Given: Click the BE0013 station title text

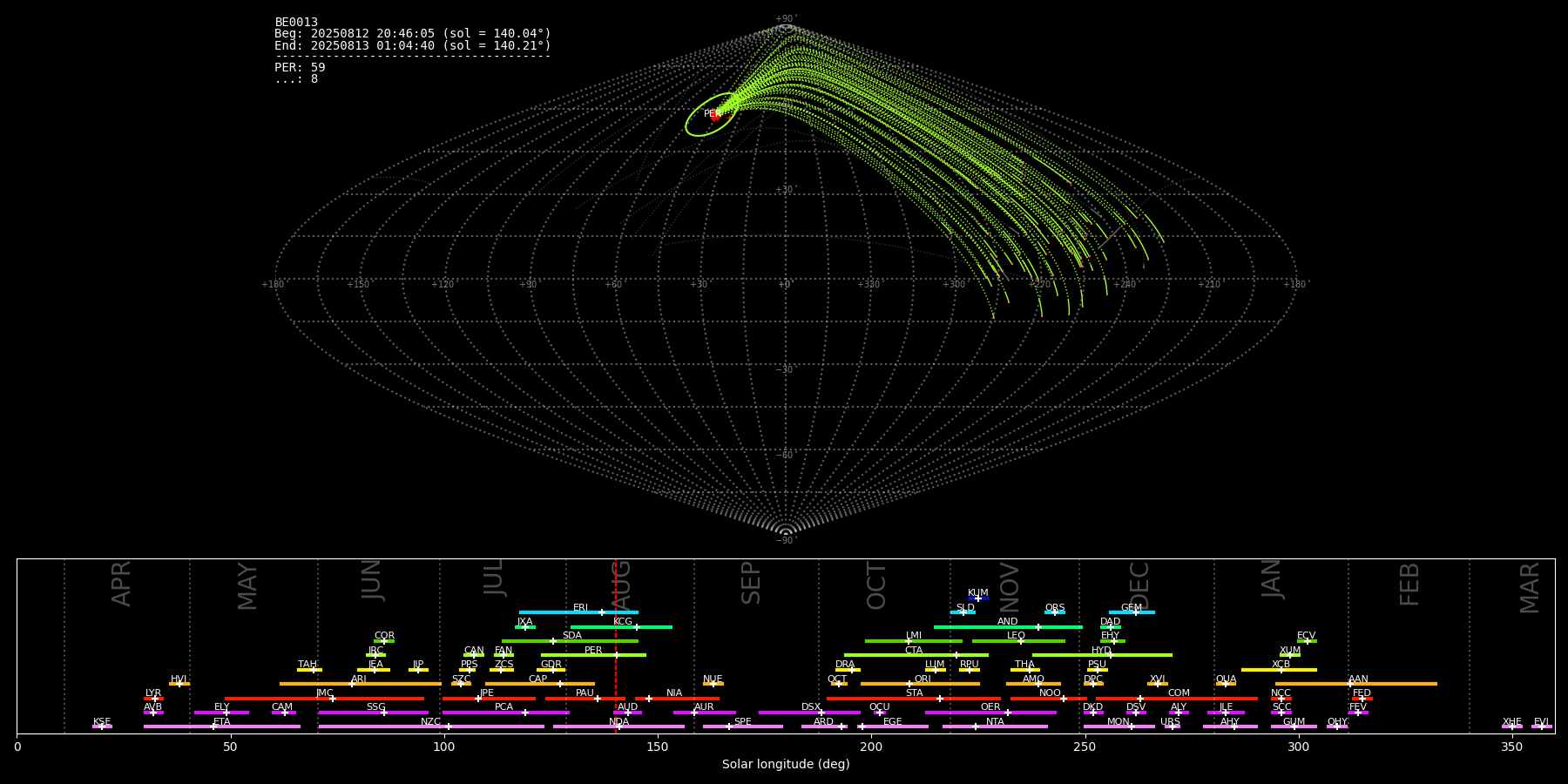Looking at the screenshot, I should [296, 23].
